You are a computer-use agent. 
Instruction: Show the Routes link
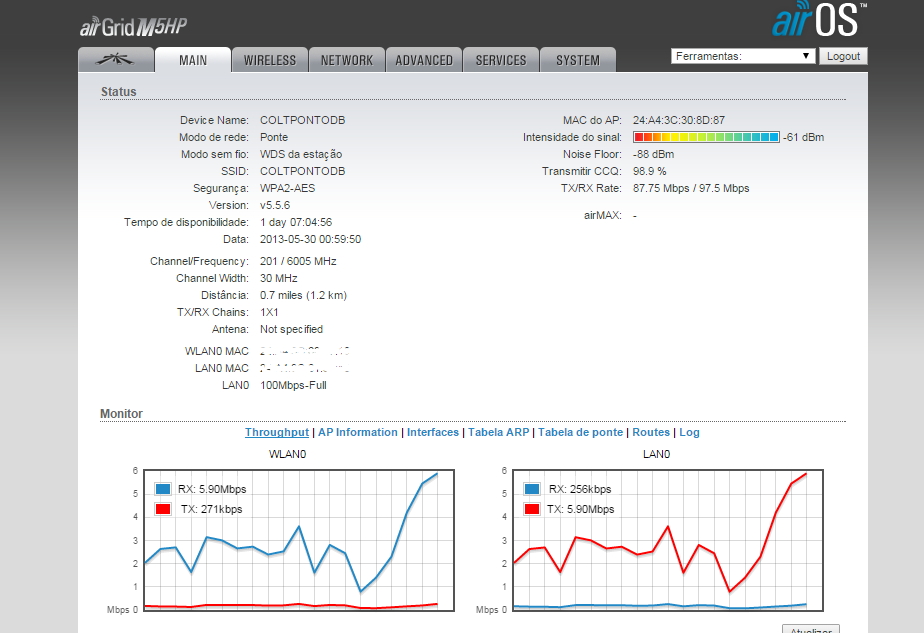(x=651, y=432)
